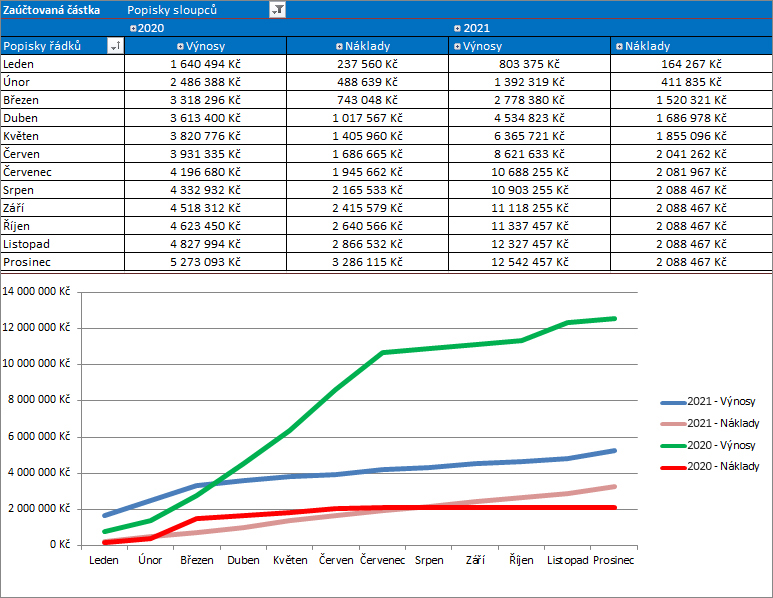This screenshot has height=598, width=773.
Task: Click the Leden label on chart axis
Action: 104,560
